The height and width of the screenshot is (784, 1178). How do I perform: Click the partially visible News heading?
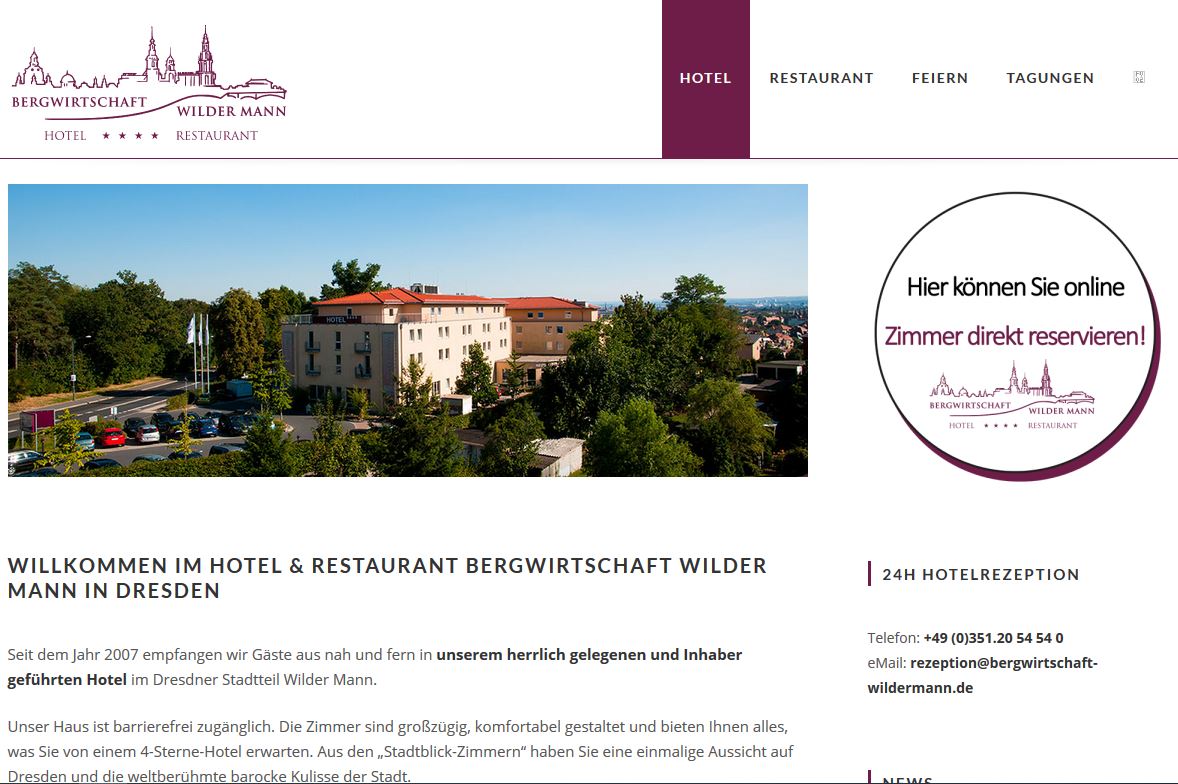tap(908, 779)
